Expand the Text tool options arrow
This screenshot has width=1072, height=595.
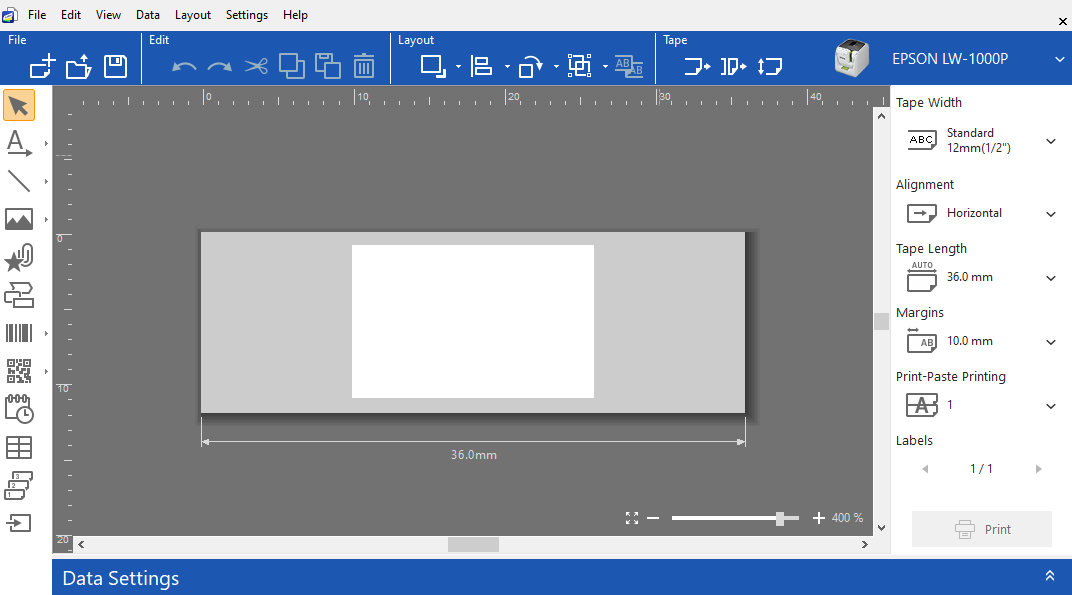pyautogui.click(x=46, y=144)
